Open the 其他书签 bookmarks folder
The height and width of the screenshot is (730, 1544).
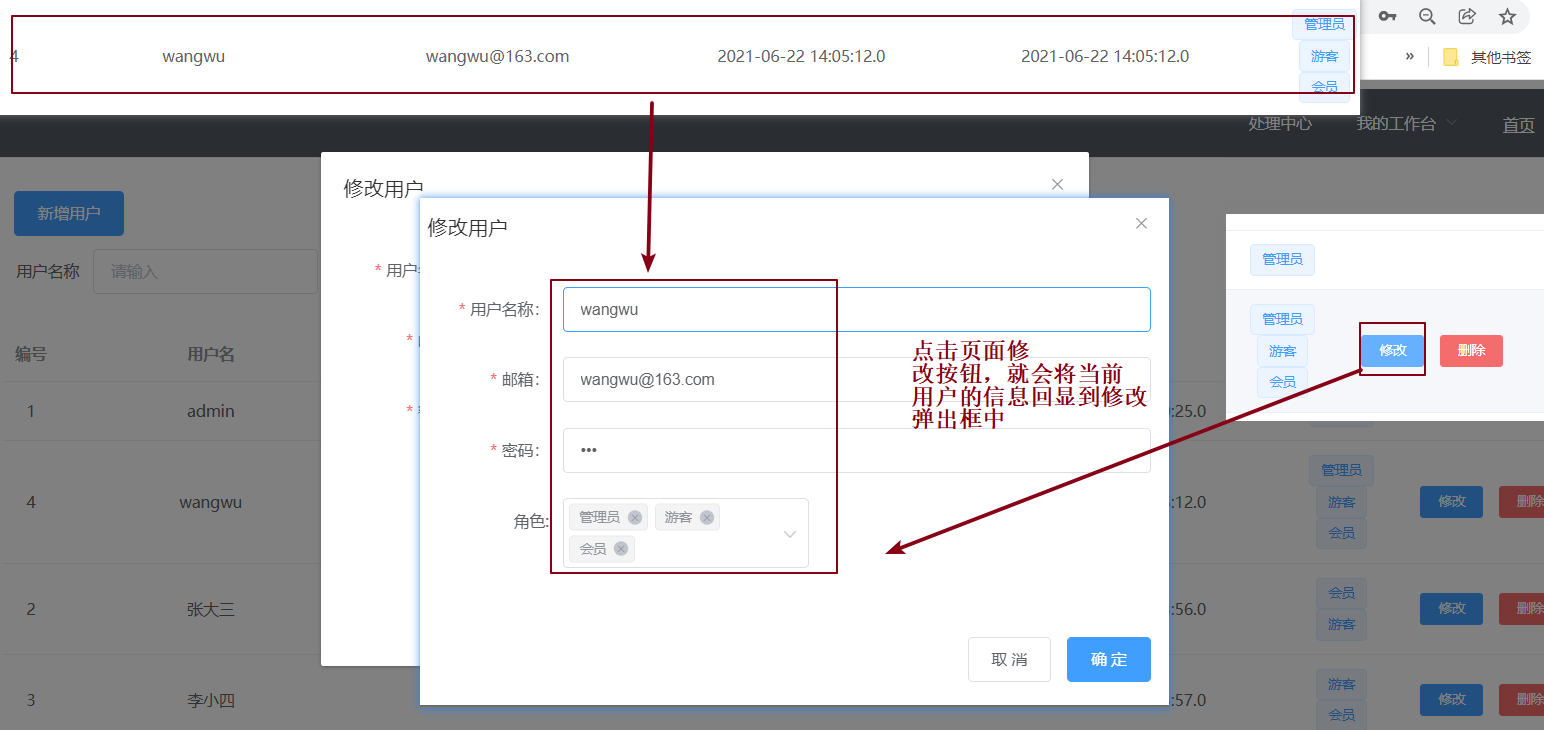(x=1487, y=57)
